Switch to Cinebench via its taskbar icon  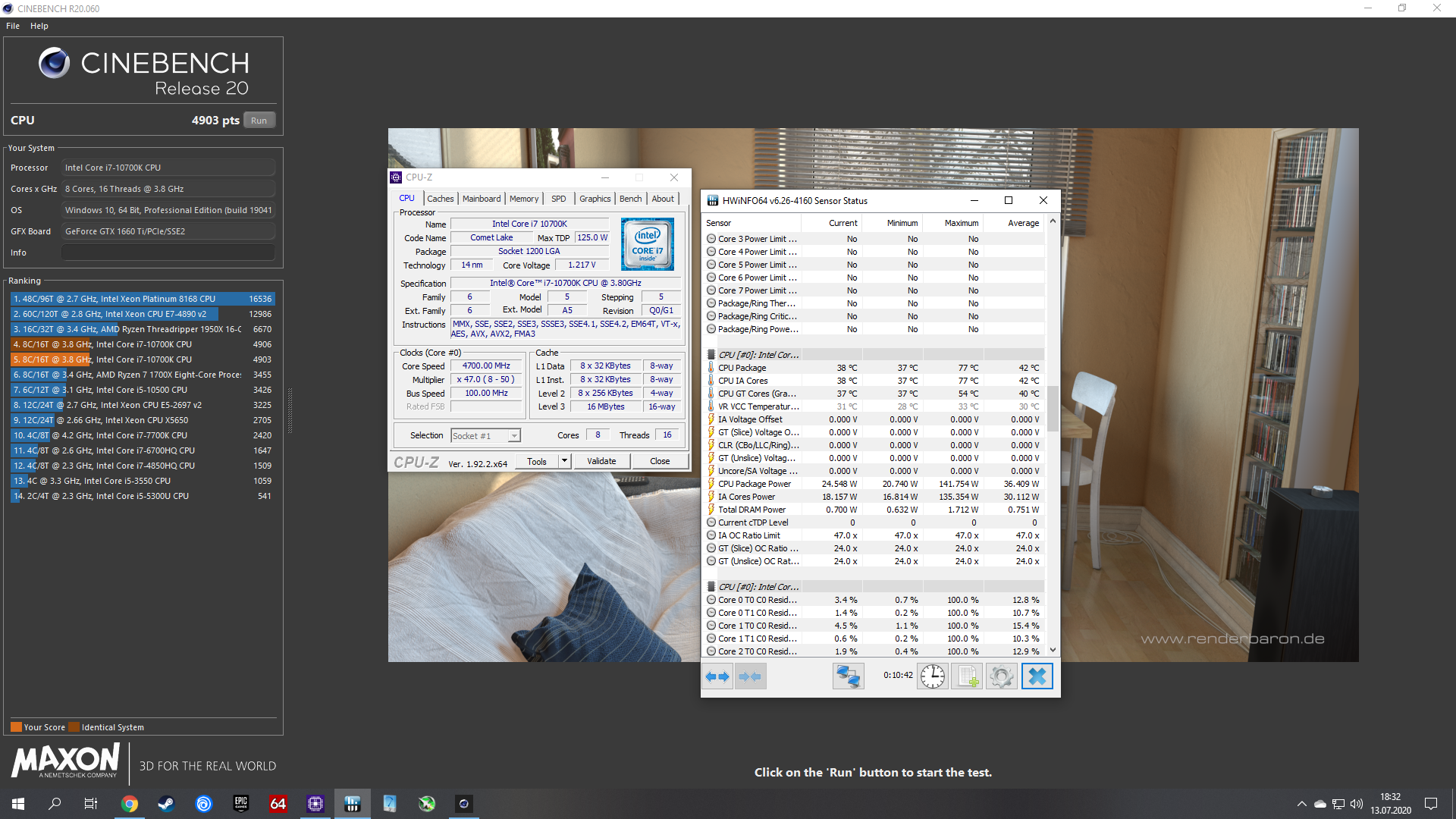(x=464, y=804)
